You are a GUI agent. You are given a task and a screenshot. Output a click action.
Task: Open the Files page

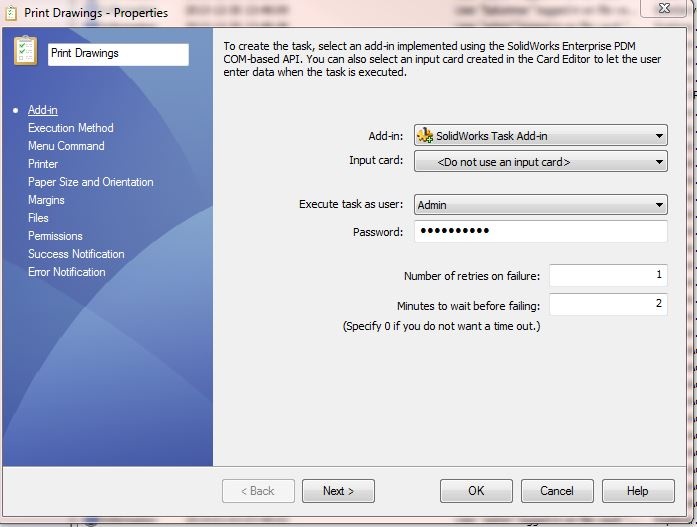tap(38, 218)
